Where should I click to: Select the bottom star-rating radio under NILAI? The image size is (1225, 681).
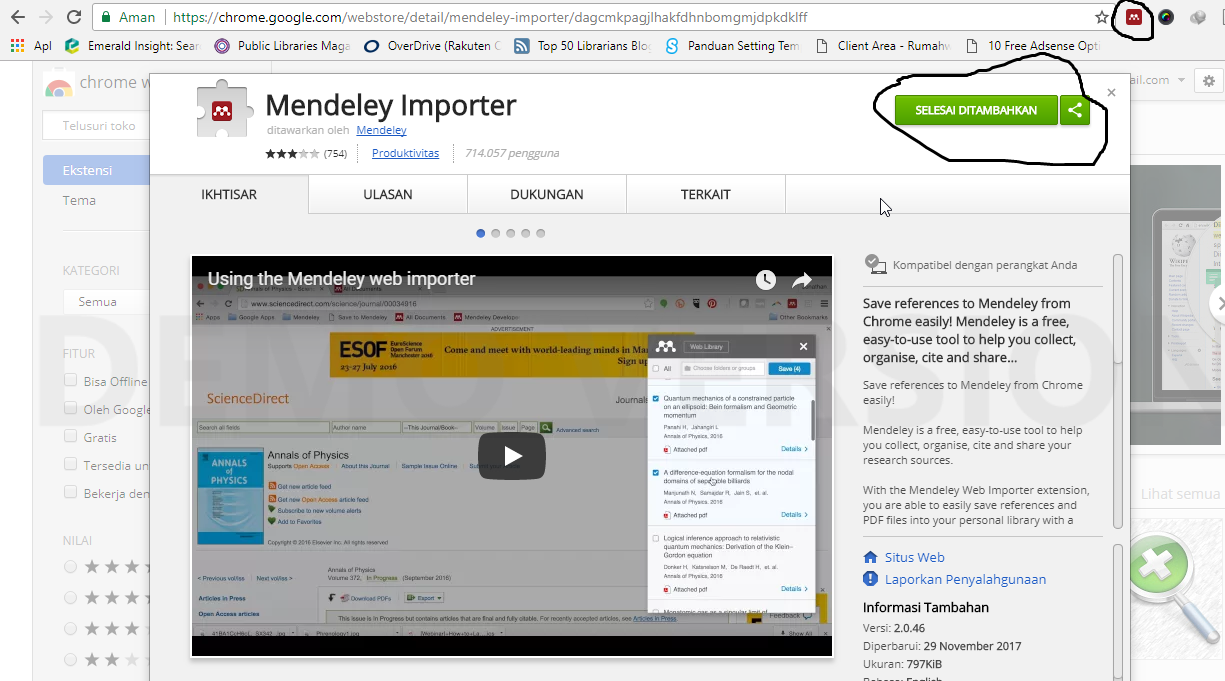click(x=71, y=660)
